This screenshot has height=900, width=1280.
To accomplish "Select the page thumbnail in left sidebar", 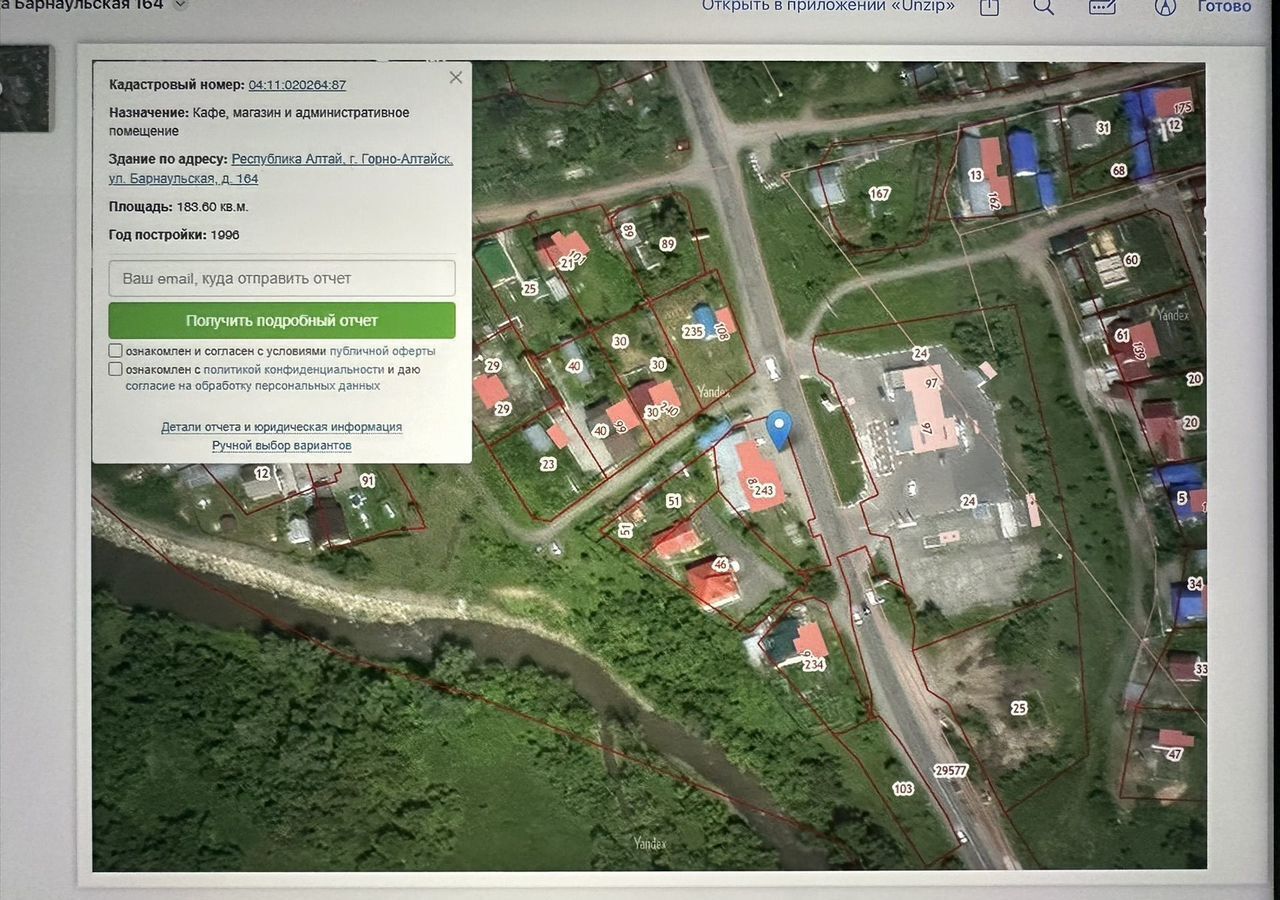I will click(x=24, y=88).
